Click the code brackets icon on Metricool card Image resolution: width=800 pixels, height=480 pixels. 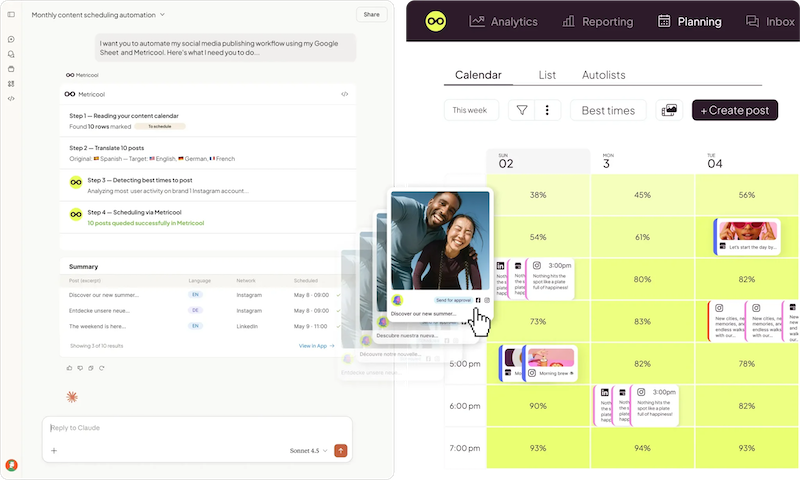tap(345, 94)
